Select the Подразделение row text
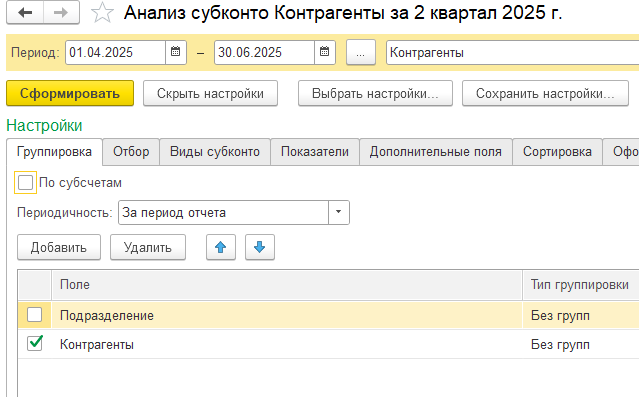 107,315
